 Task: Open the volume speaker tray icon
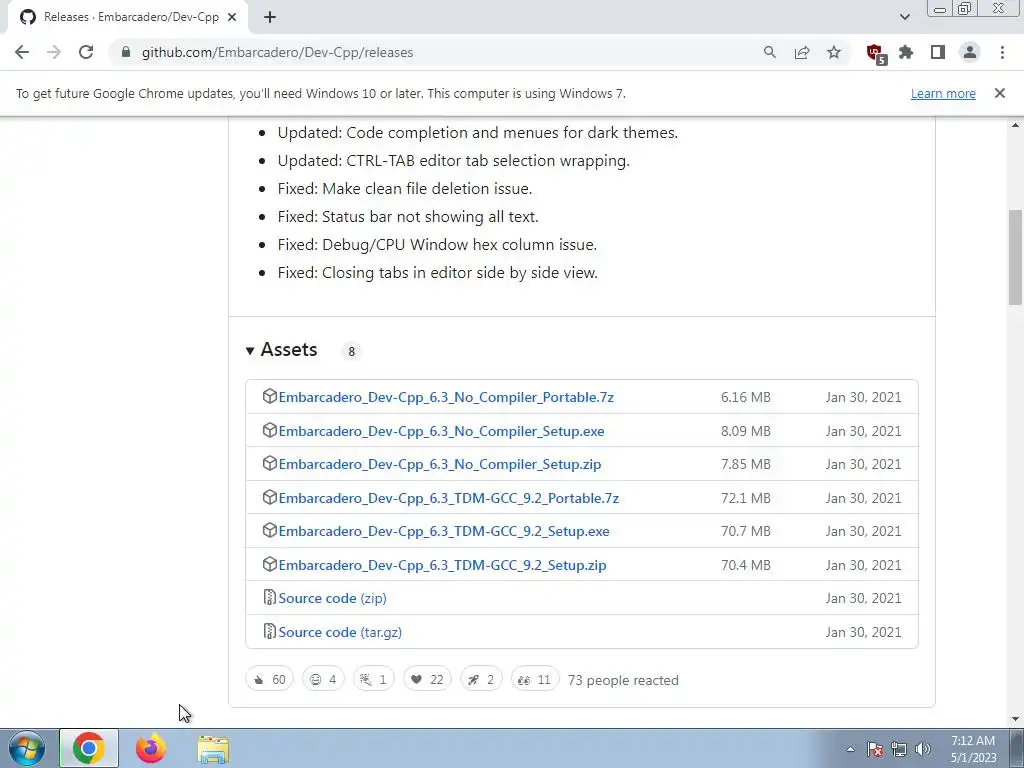coord(923,749)
